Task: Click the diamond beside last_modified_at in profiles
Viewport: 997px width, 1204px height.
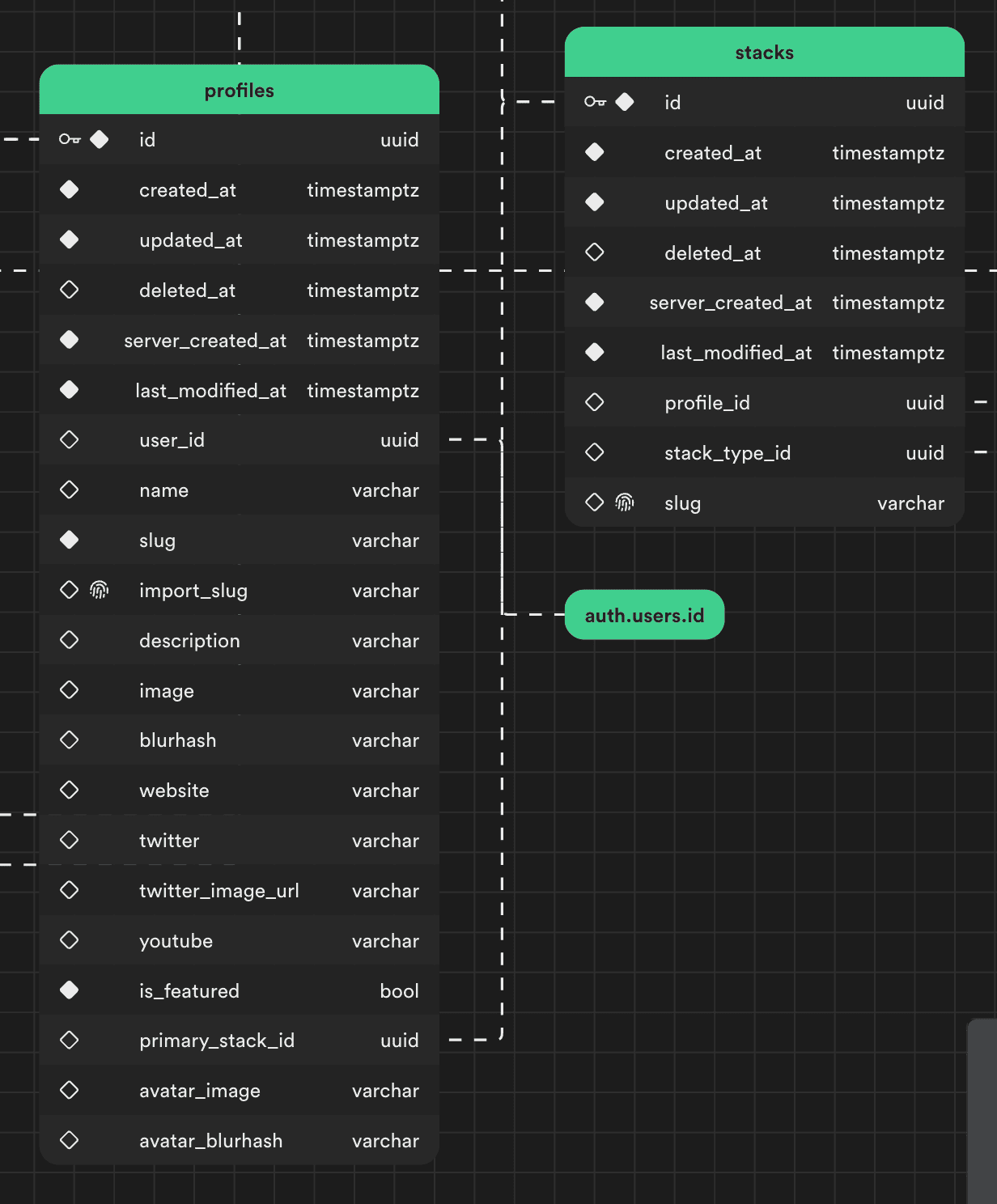Action: tap(69, 390)
